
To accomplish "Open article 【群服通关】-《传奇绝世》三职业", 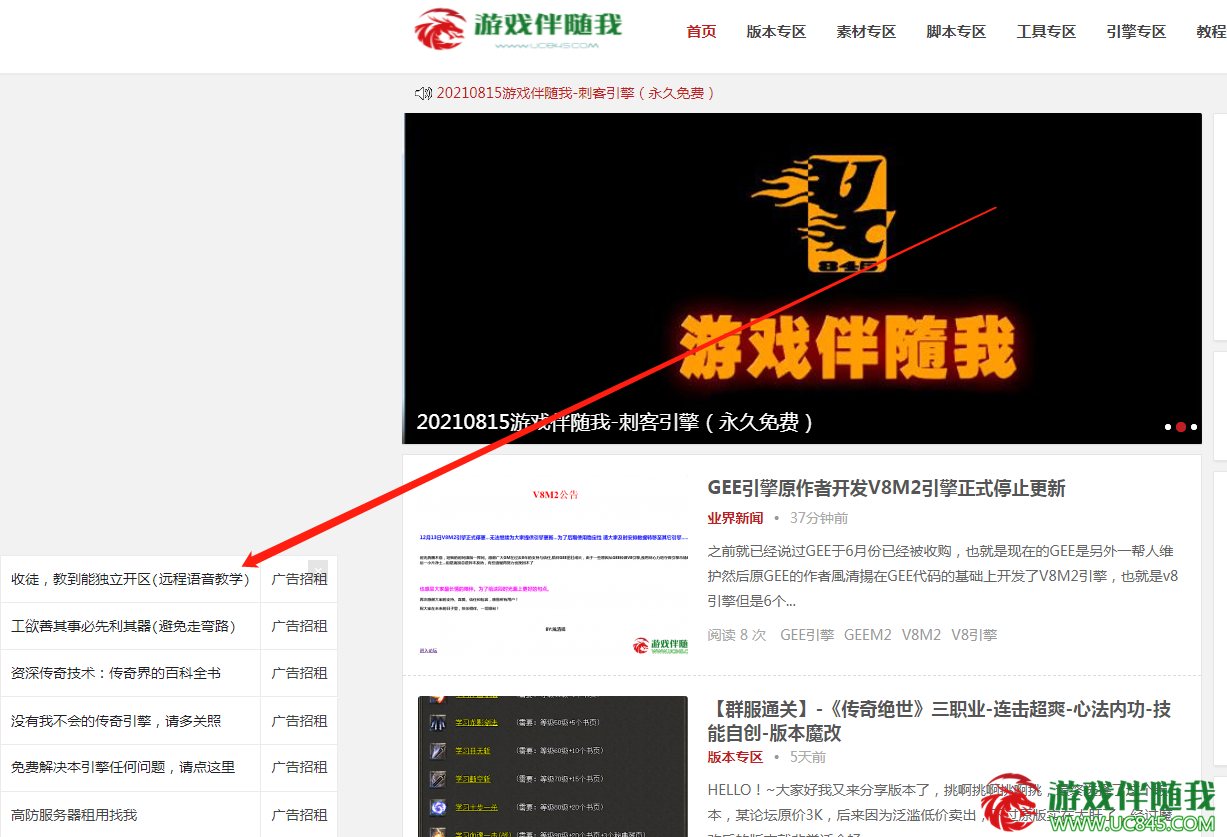I will [x=939, y=721].
